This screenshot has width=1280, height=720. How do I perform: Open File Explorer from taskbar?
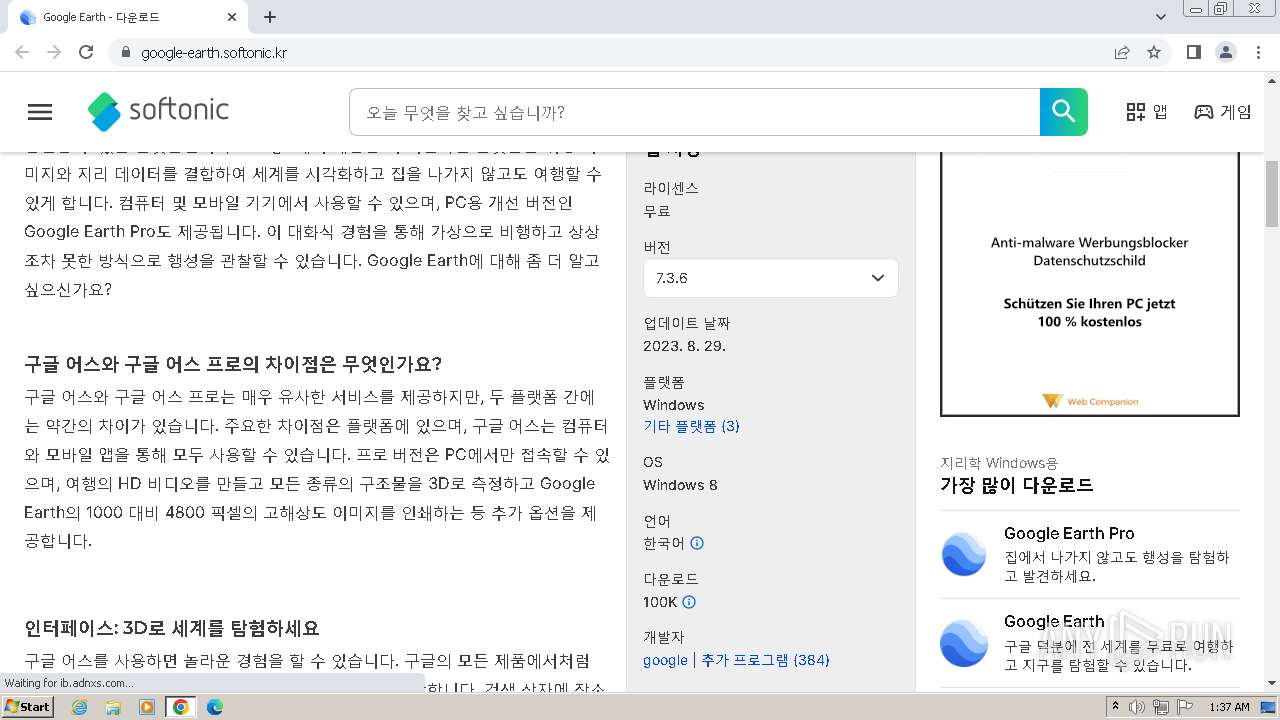coord(113,707)
